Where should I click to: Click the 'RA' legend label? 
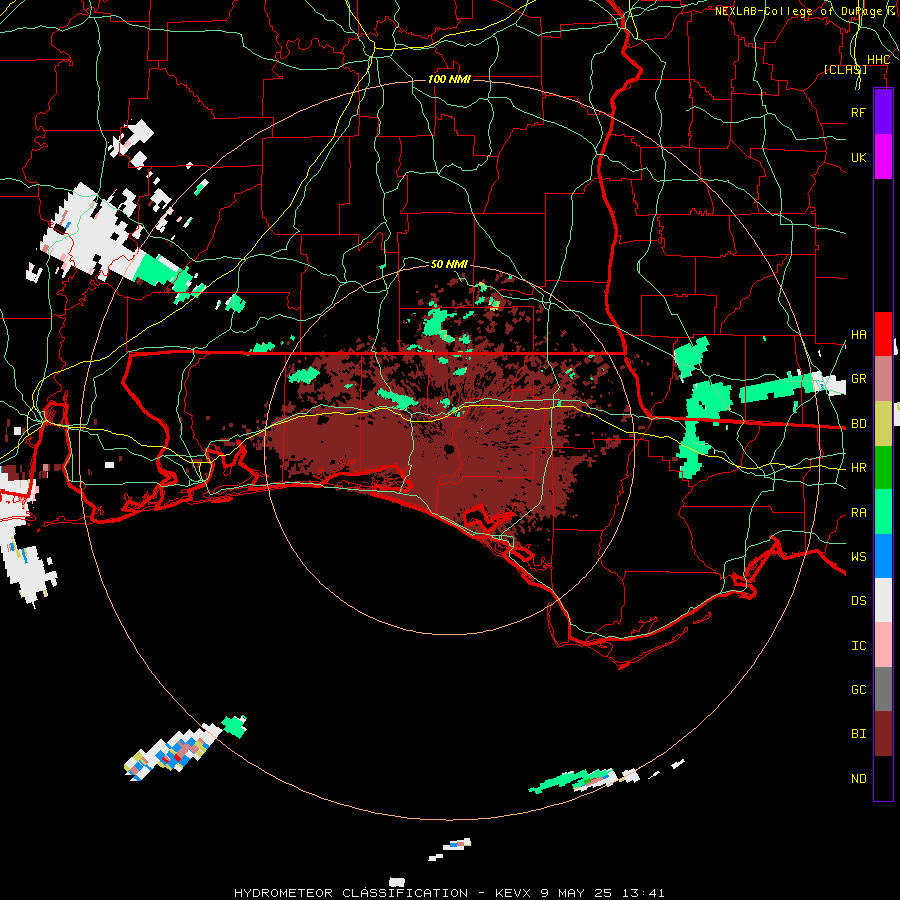coord(858,513)
